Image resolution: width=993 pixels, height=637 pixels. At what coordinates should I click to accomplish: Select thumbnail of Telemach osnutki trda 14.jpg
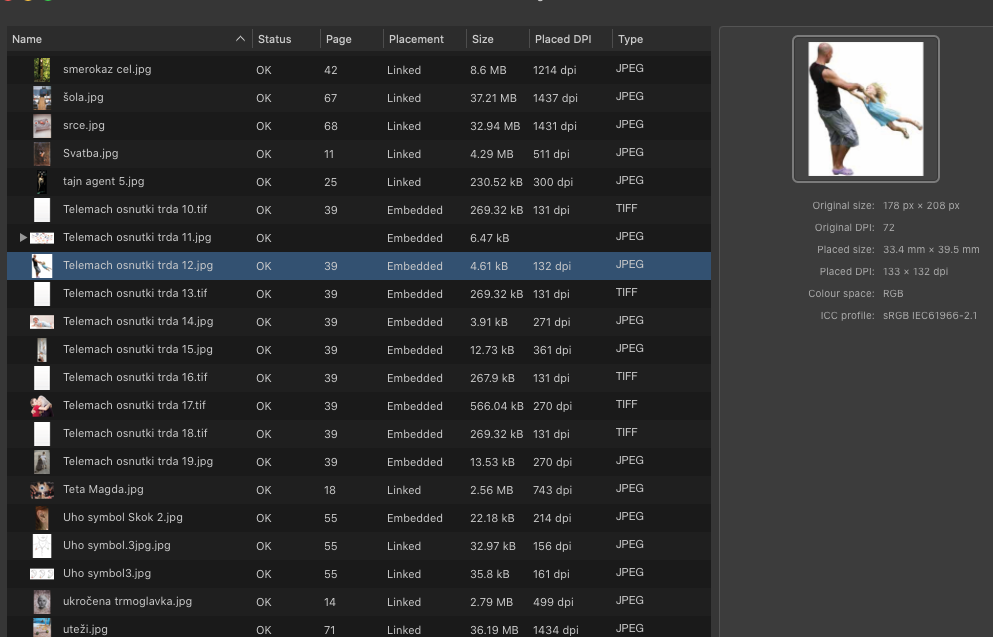[x=42, y=322]
